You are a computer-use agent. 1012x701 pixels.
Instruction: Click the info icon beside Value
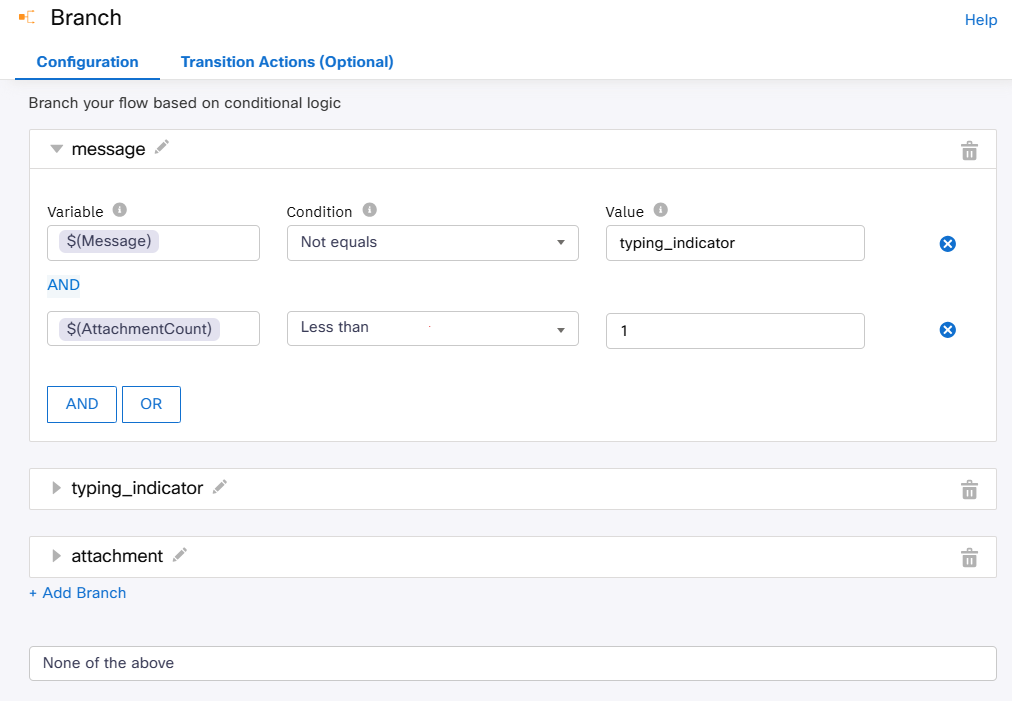pyautogui.click(x=660, y=210)
